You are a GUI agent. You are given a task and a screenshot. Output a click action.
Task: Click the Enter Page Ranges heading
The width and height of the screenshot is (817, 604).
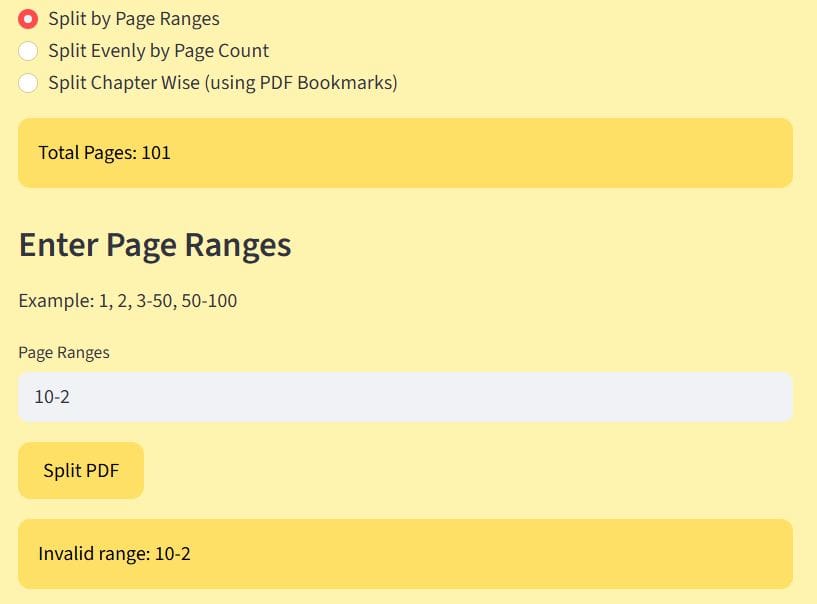click(154, 244)
